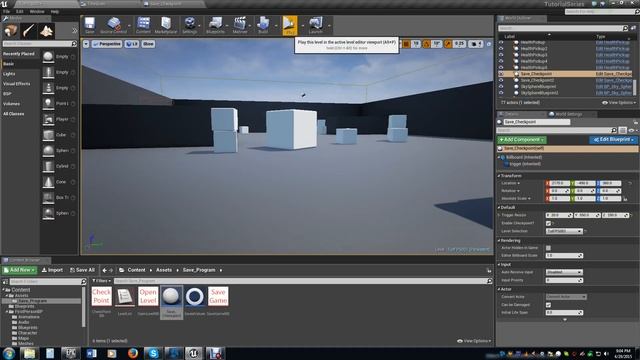Toggle visibility eye for SkySphereBlueprint
Screen dimensions: 640x360
[x=501, y=87]
